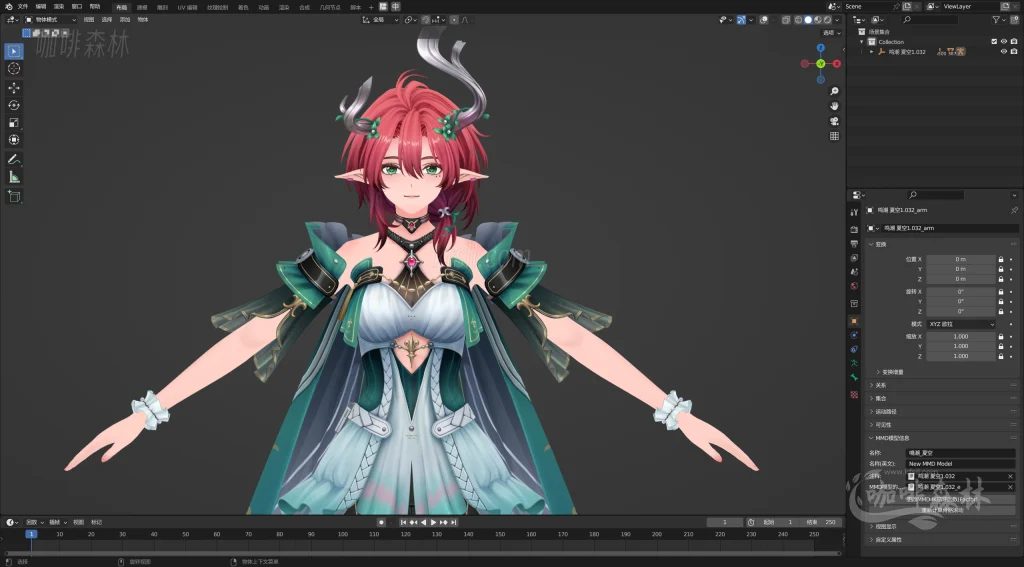Toggle viewport overlays display
The width and height of the screenshot is (1024, 567).
point(765,20)
